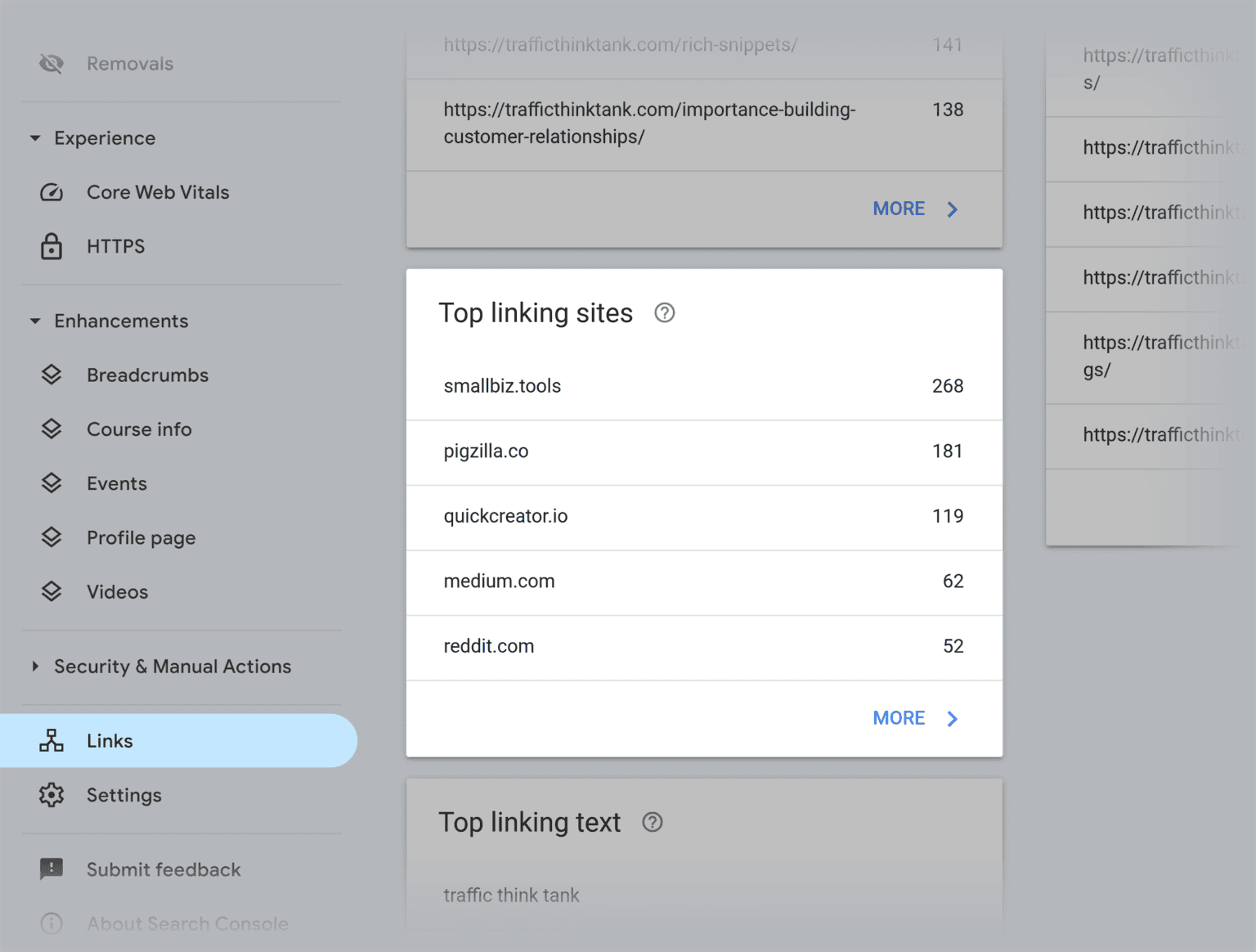
Task: Open the Submit feedback exclamation icon
Action: [51, 869]
